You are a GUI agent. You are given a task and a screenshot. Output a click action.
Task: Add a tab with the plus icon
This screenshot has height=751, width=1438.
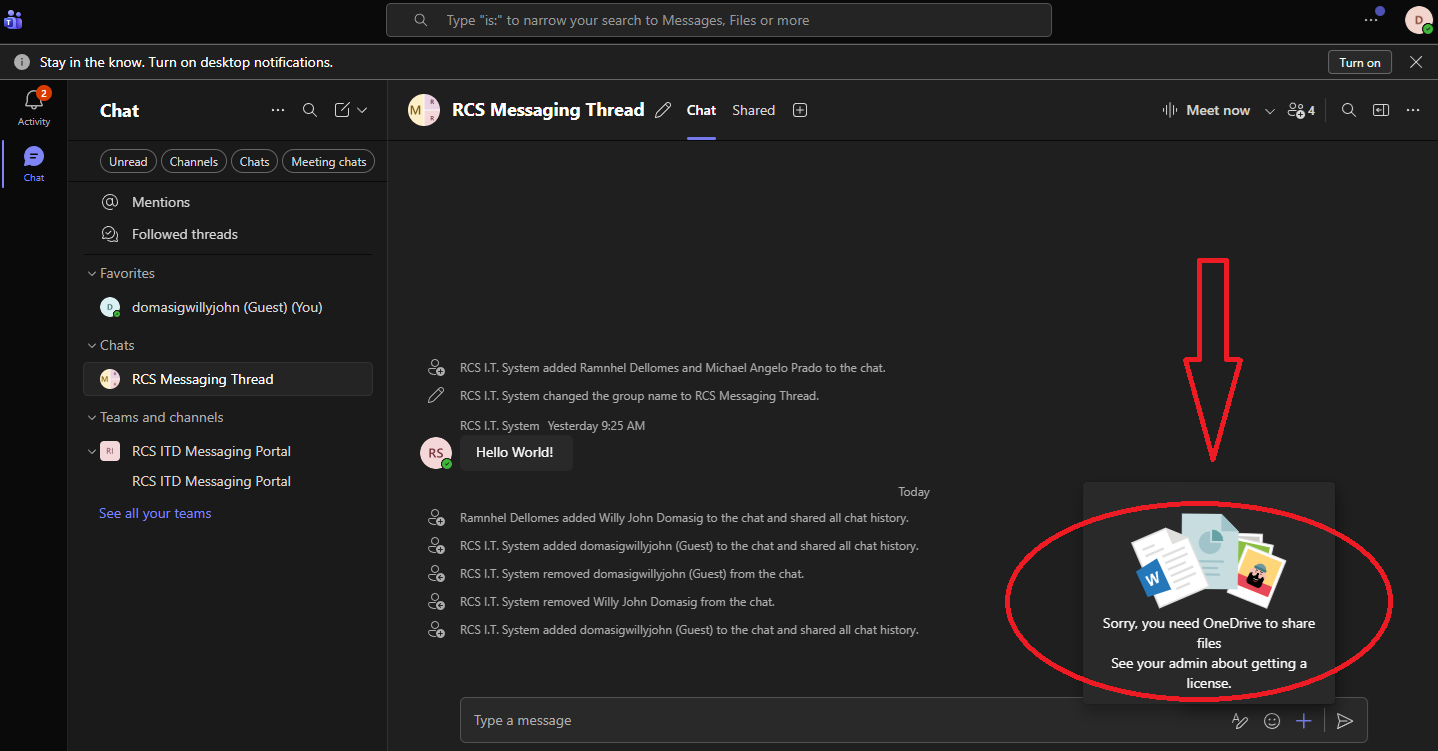[x=800, y=110]
